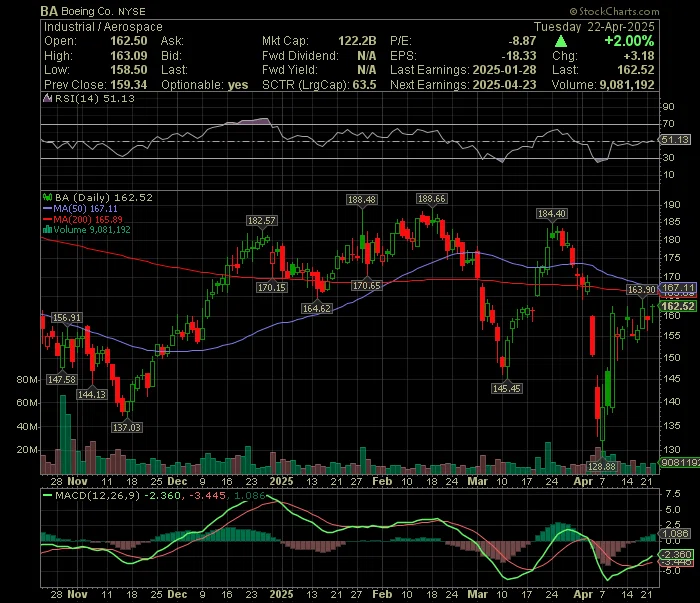Click the blue MA(50) legend line swatch
The height and width of the screenshot is (603, 700).
click(x=47, y=209)
